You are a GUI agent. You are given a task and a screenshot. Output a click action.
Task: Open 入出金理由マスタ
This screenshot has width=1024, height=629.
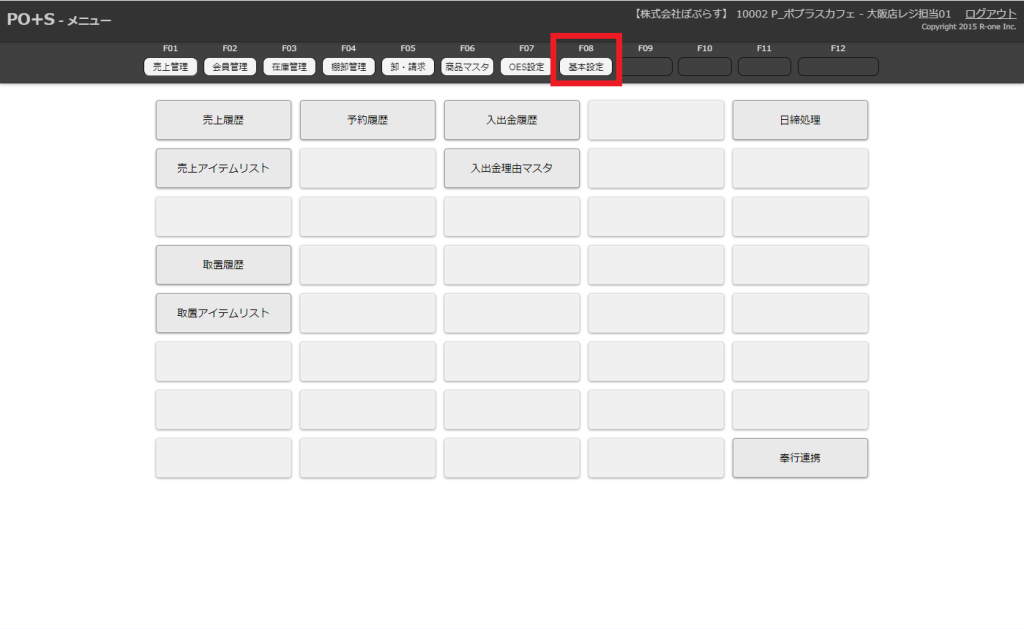click(511, 168)
